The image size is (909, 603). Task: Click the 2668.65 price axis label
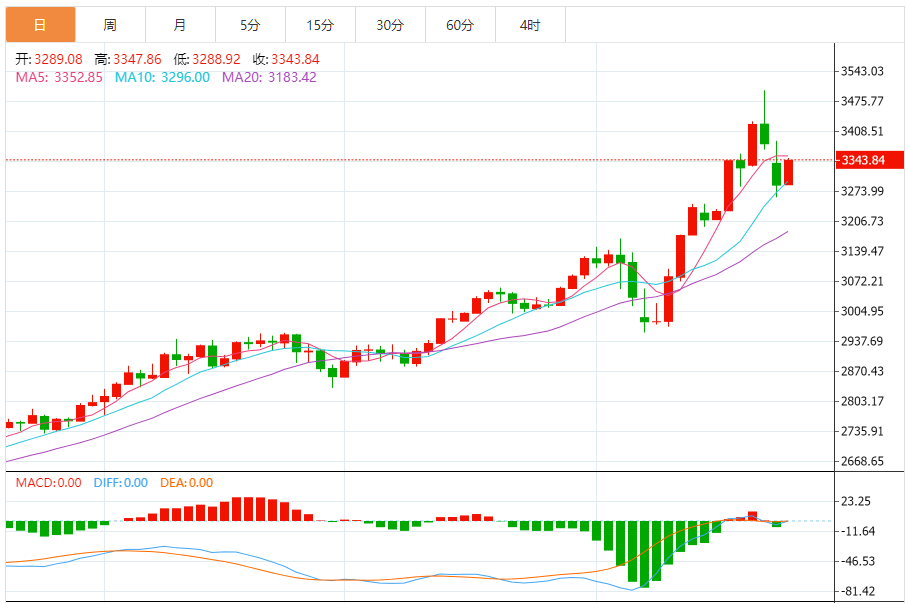(x=863, y=461)
